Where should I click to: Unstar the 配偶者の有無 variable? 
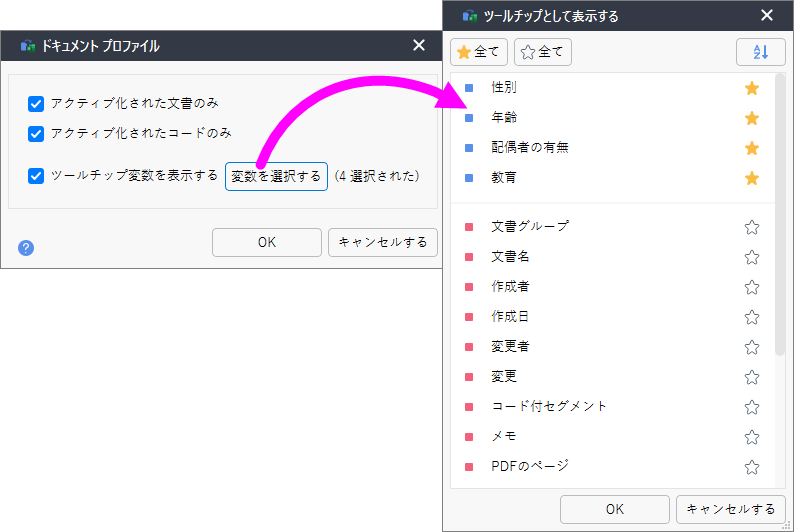[751, 148]
